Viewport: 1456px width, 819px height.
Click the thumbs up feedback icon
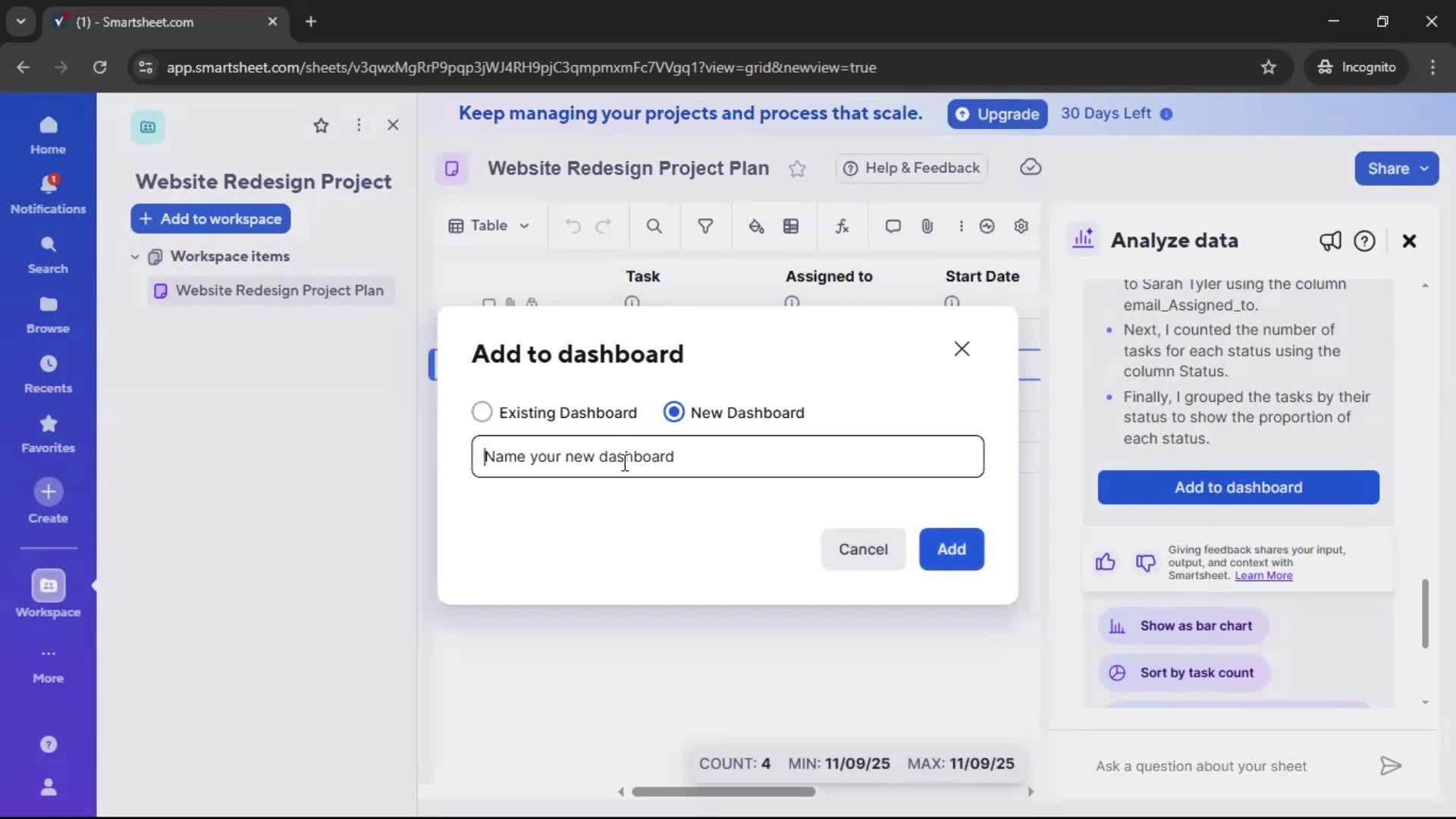click(x=1105, y=563)
